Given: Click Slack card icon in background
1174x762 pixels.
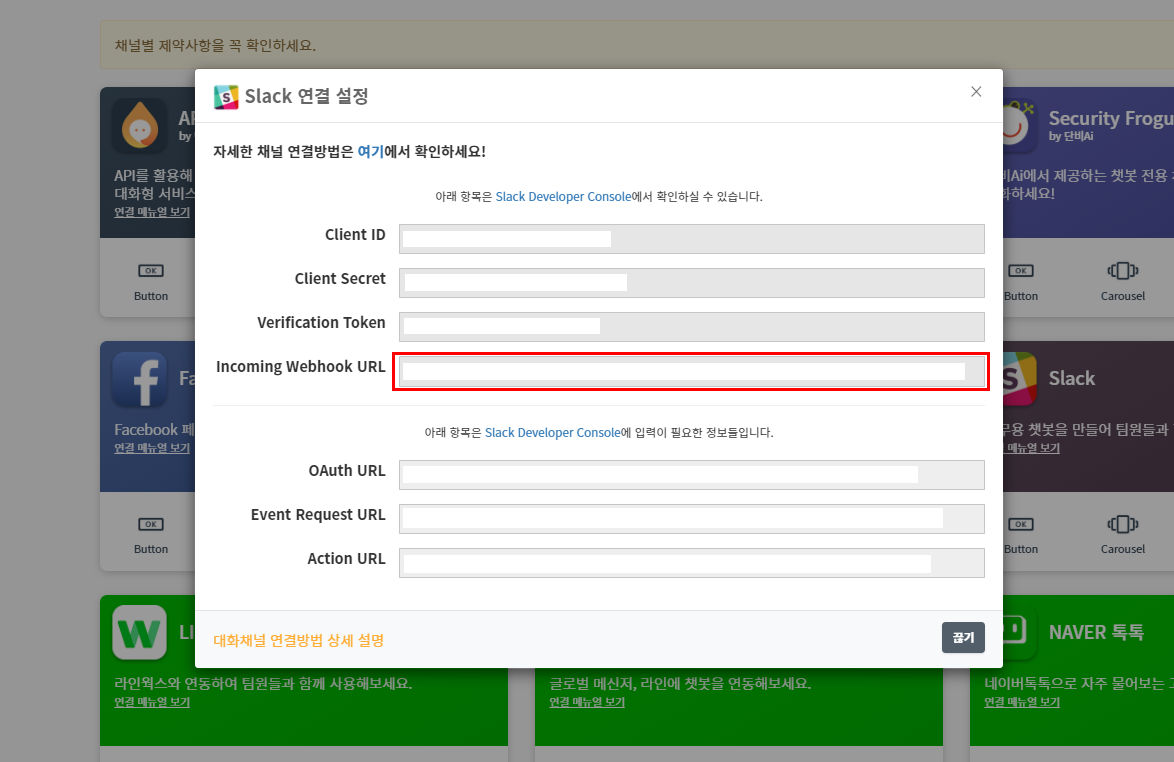Looking at the screenshot, I should (x=1020, y=380).
